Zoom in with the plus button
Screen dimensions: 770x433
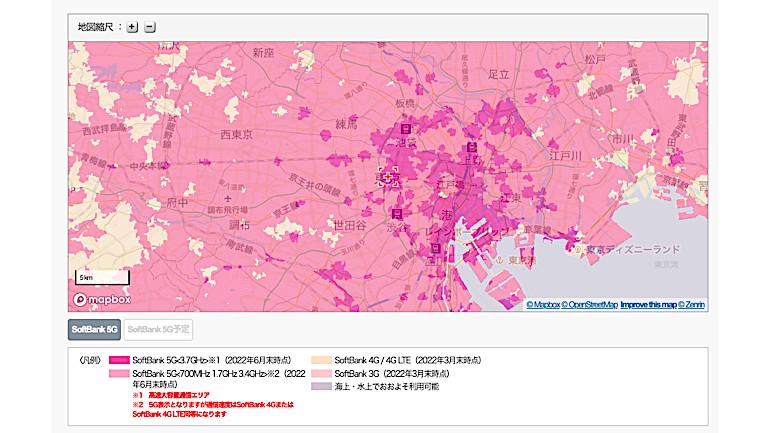click(x=132, y=27)
